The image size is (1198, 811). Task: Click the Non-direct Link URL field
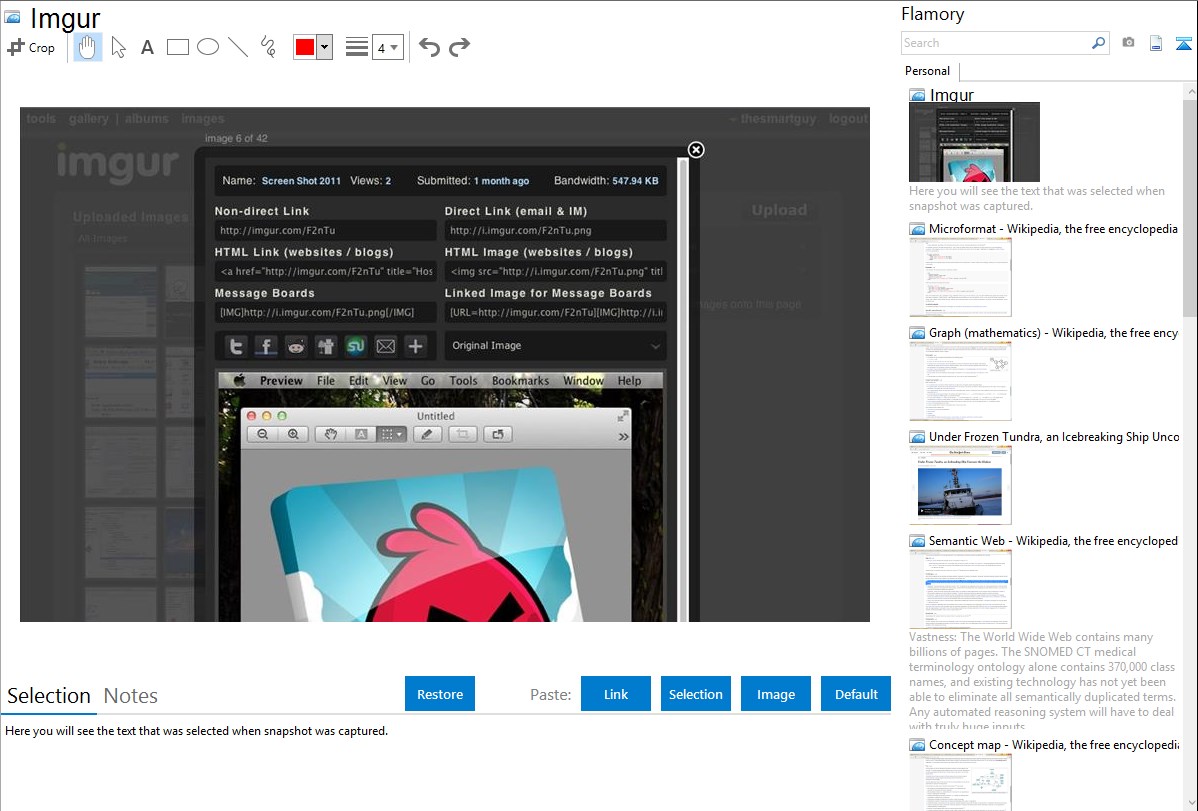(325, 230)
